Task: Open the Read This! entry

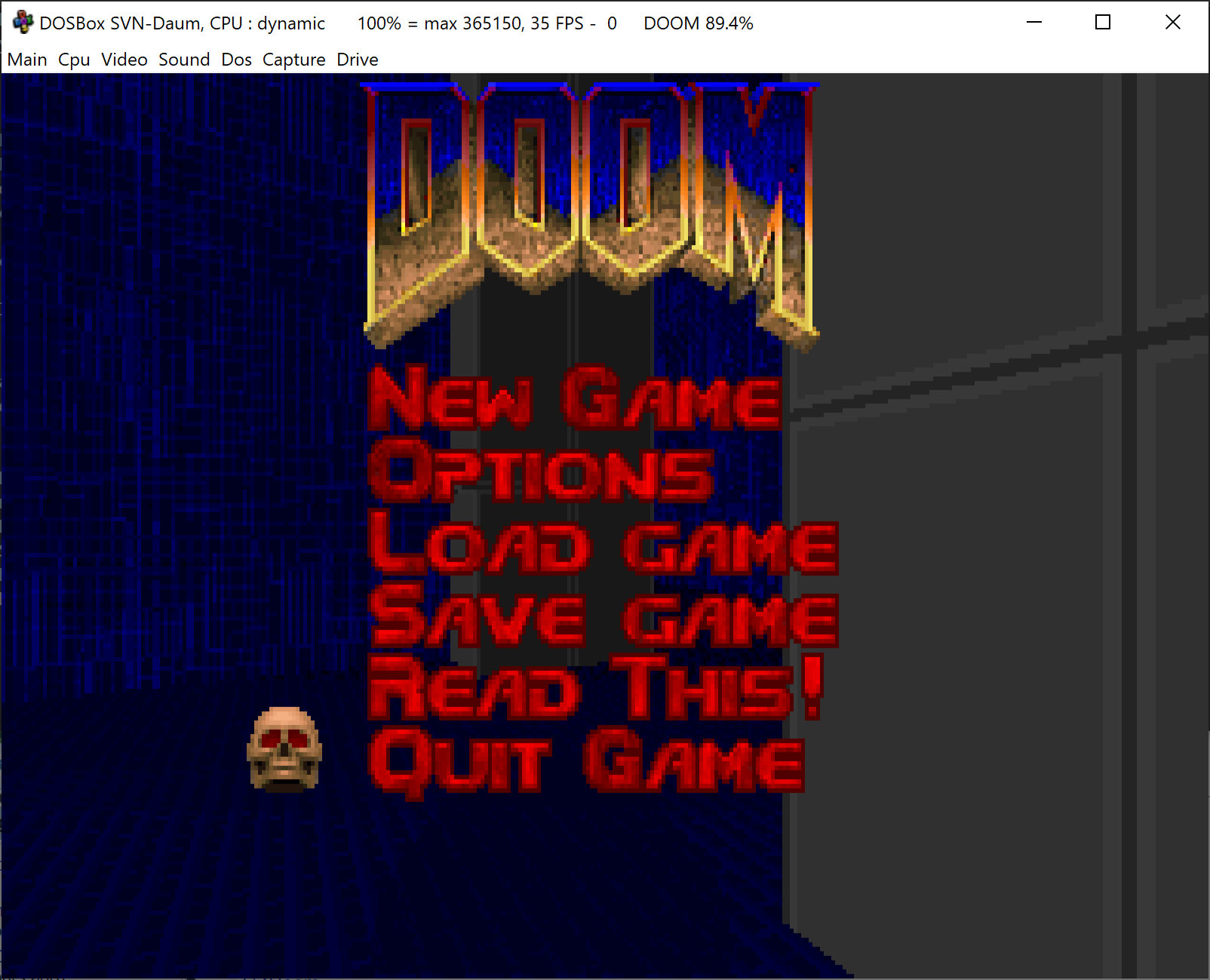Action: coord(596,687)
